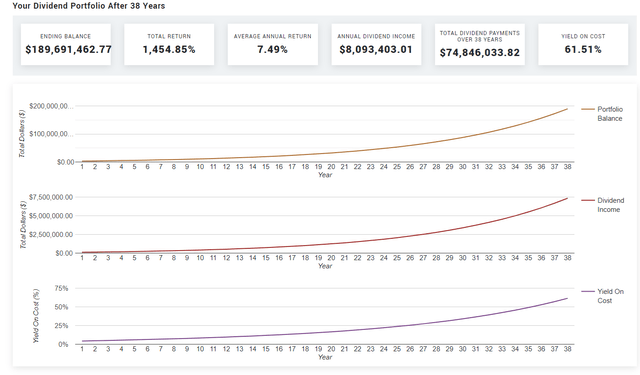Click the 75% axis label on yield chart

click(61, 288)
